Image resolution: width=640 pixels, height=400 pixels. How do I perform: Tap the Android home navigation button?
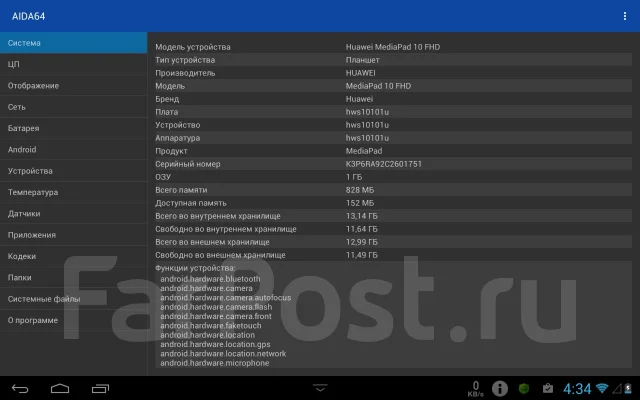point(60,388)
